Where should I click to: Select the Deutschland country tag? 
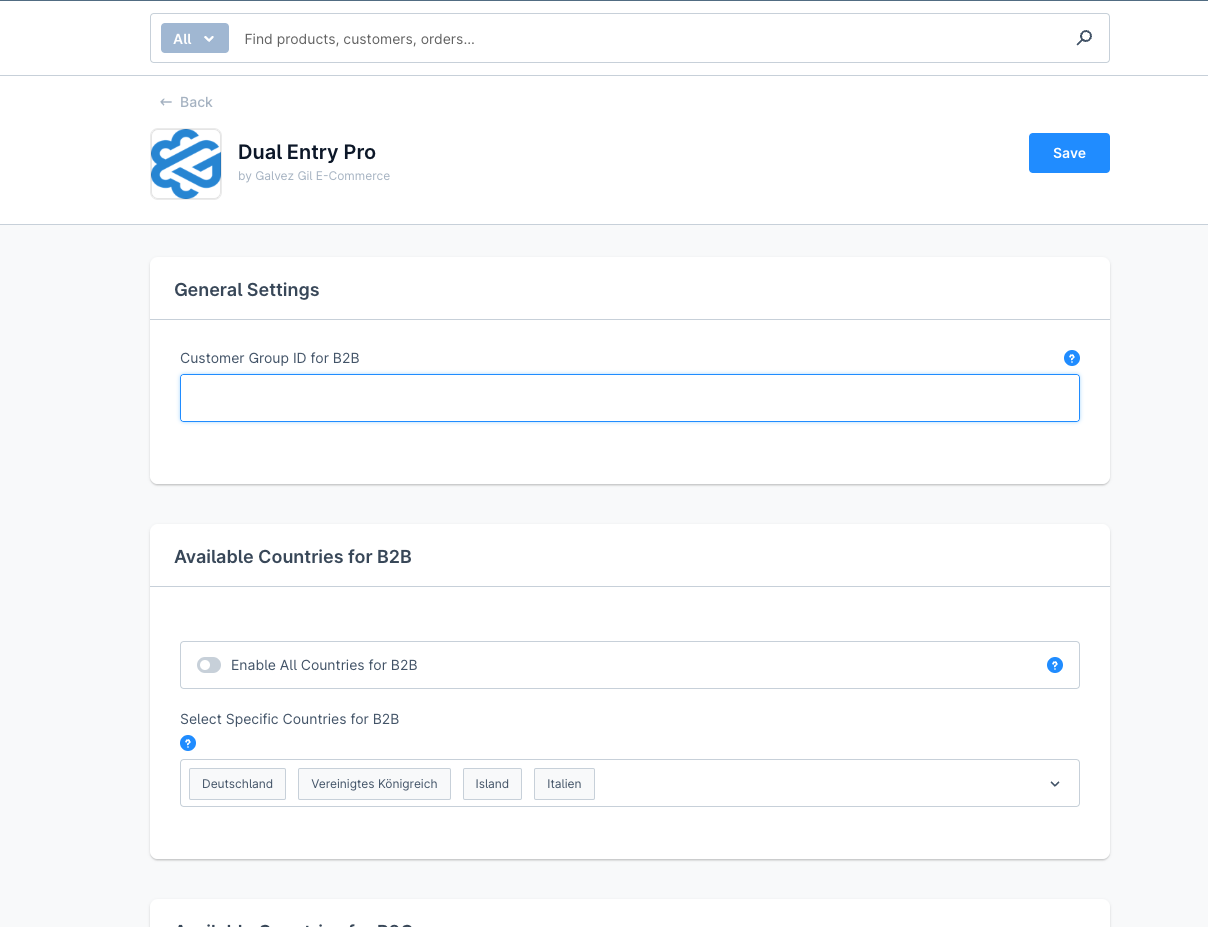click(x=237, y=784)
